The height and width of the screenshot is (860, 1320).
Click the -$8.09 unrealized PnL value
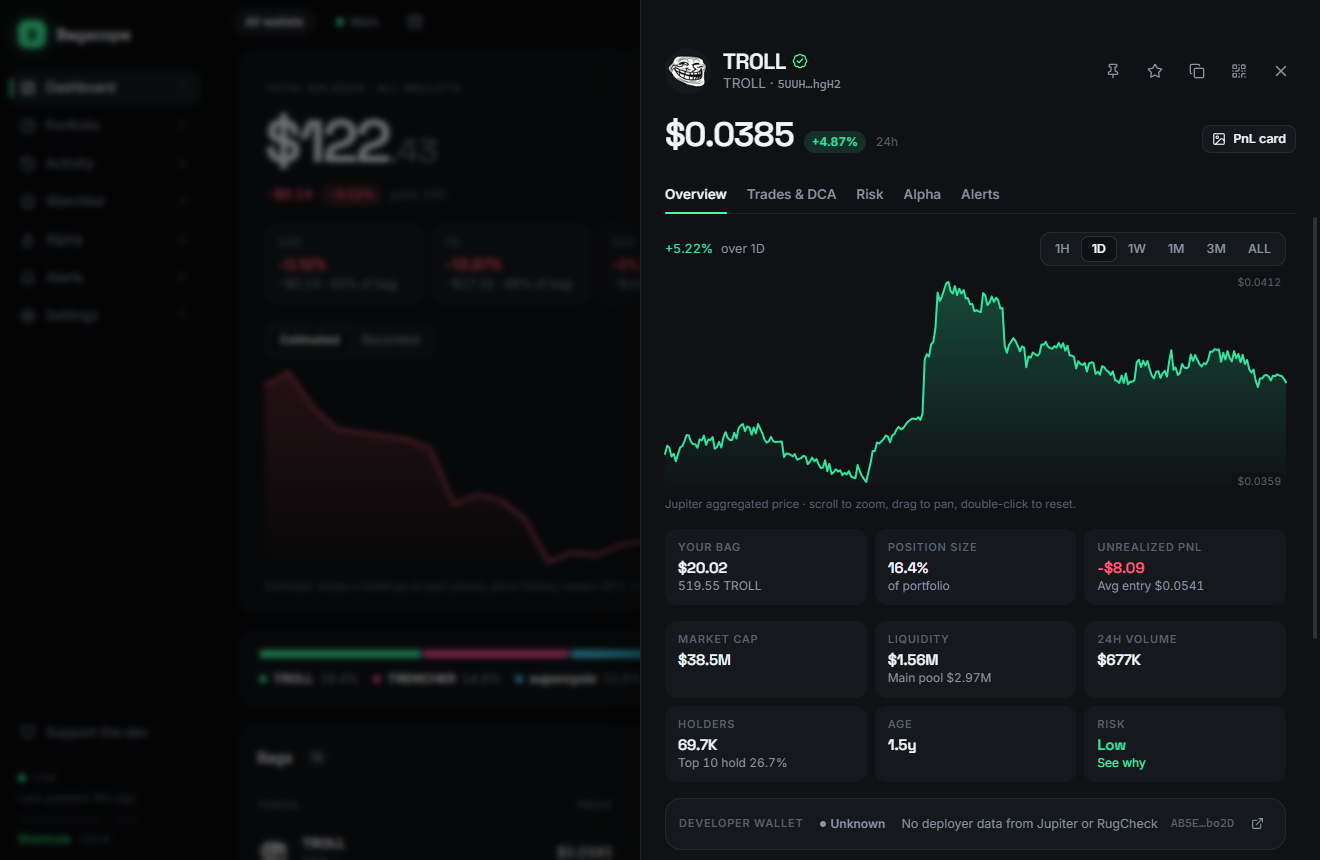pos(1121,567)
